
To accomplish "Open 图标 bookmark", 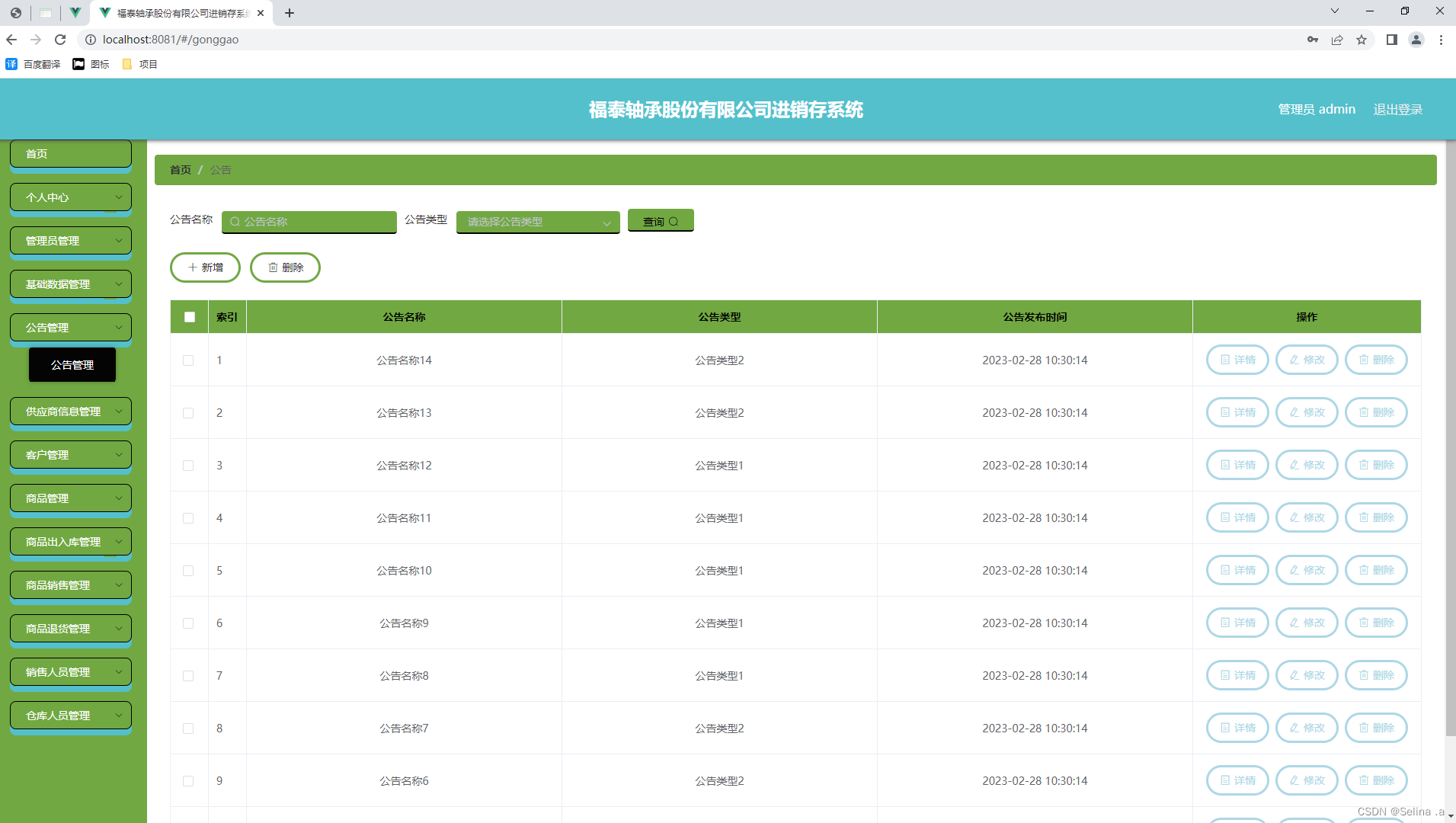I will click(91, 64).
